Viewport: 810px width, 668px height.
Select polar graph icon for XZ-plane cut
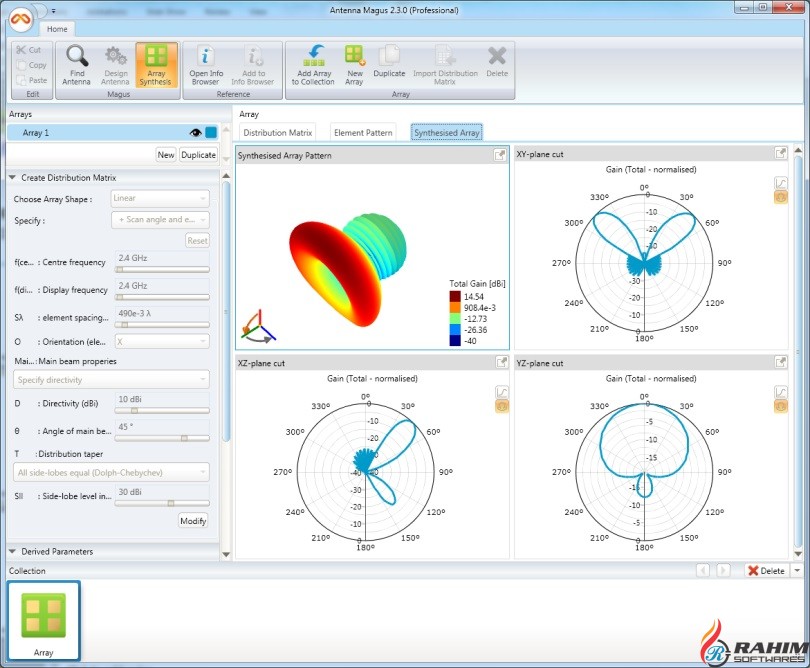click(502, 406)
